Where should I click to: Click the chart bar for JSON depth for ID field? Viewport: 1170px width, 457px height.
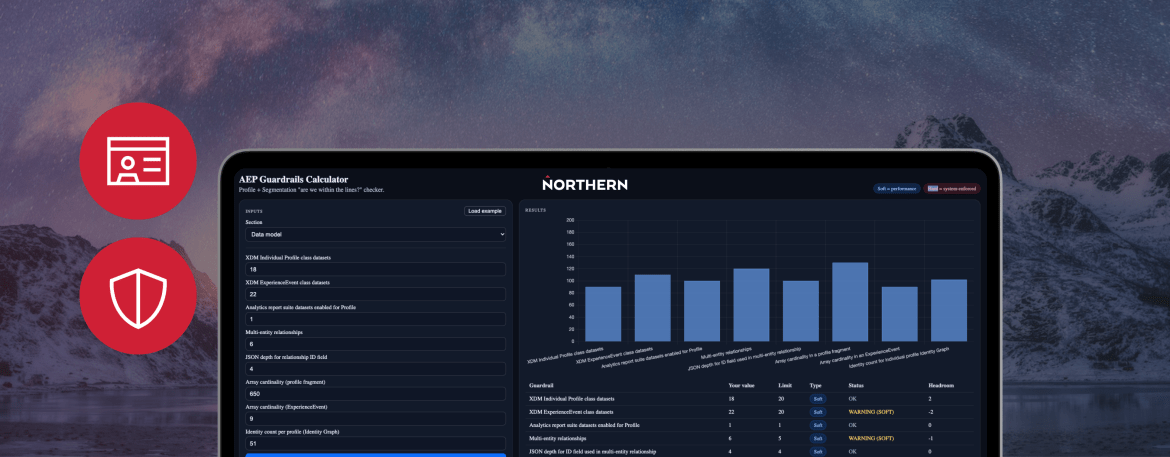801,311
